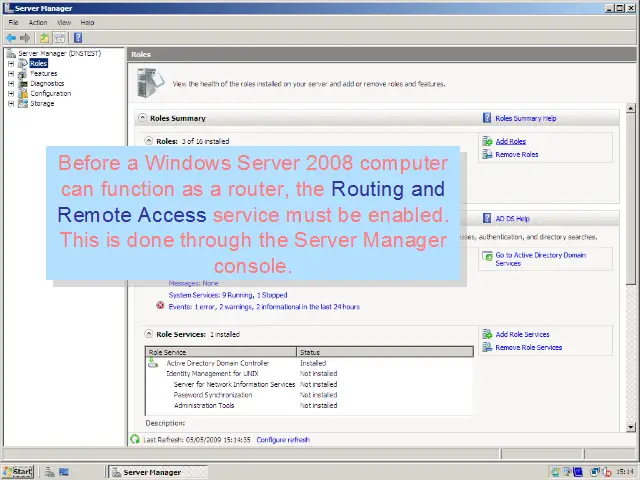Open the Action menu
This screenshot has height=480, width=640.
pyautogui.click(x=38, y=22)
